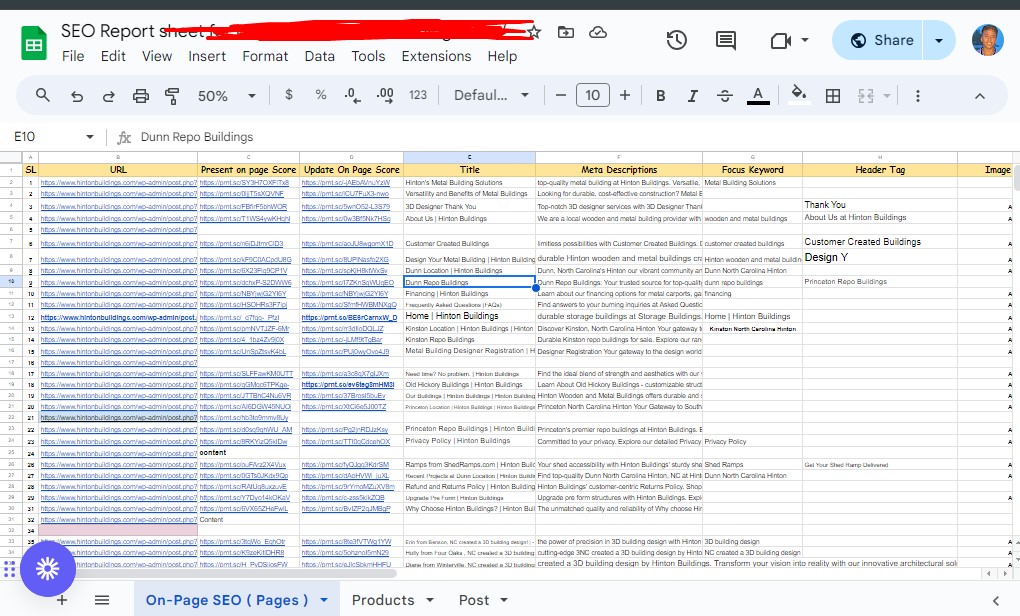Viewport: 1020px width, 616px height.
Task: Click the borders grid icon
Action: [831, 95]
